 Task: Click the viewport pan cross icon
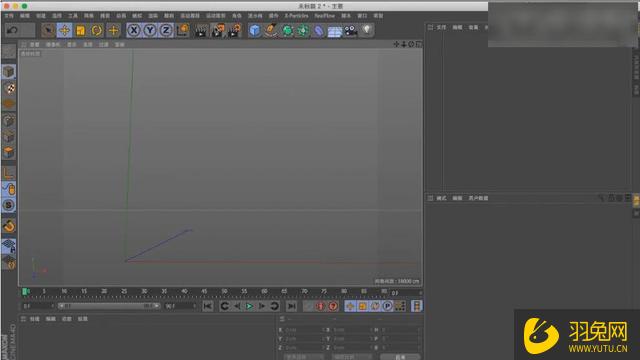(396, 44)
